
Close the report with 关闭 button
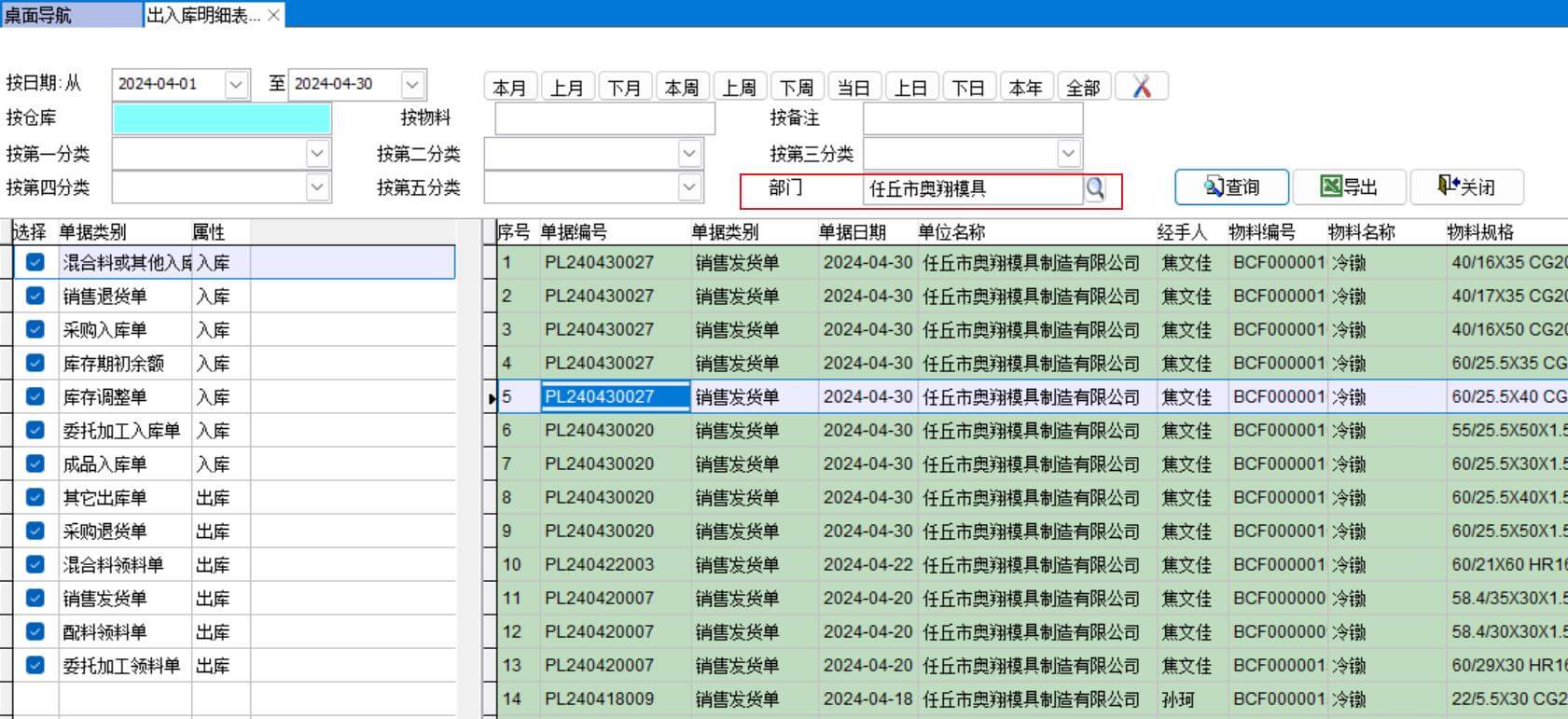(1466, 187)
